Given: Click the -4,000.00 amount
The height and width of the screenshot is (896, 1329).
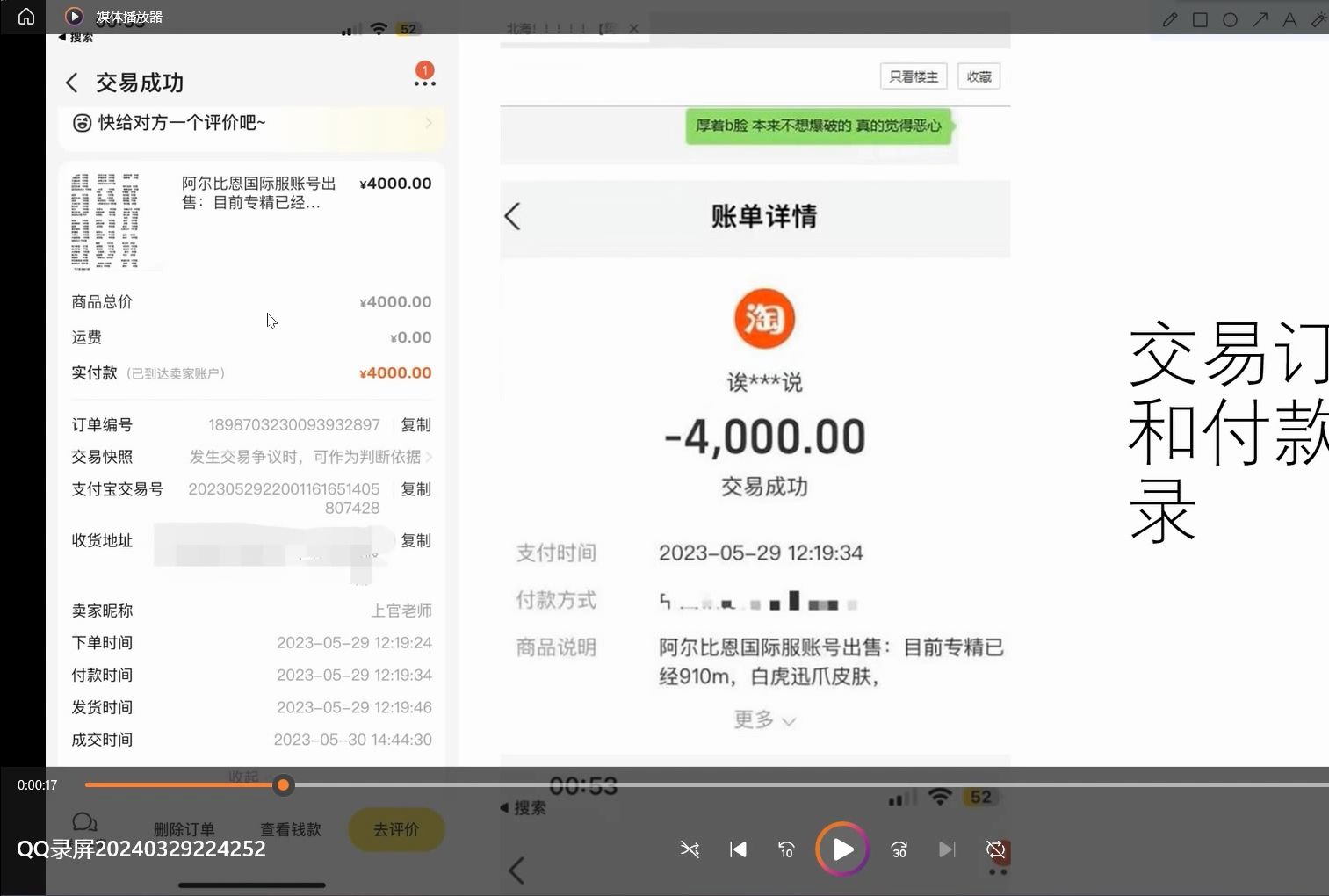Looking at the screenshot, I should (765, 437).
